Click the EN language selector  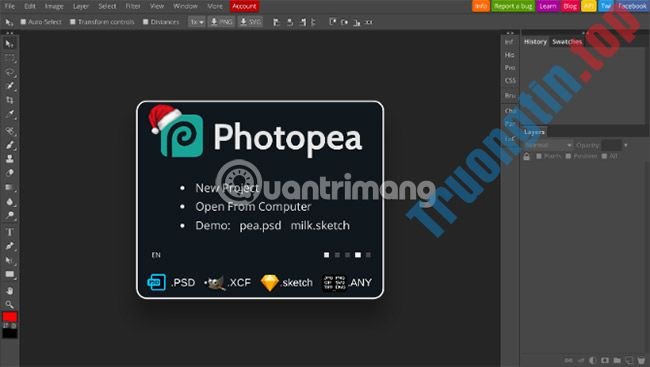point(156,255)
